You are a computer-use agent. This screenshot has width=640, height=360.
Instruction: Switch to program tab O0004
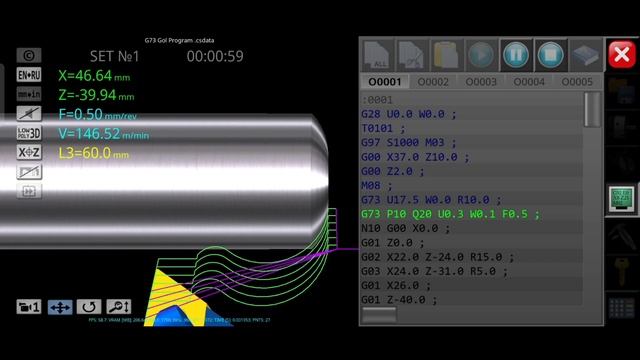pos(529,82)
